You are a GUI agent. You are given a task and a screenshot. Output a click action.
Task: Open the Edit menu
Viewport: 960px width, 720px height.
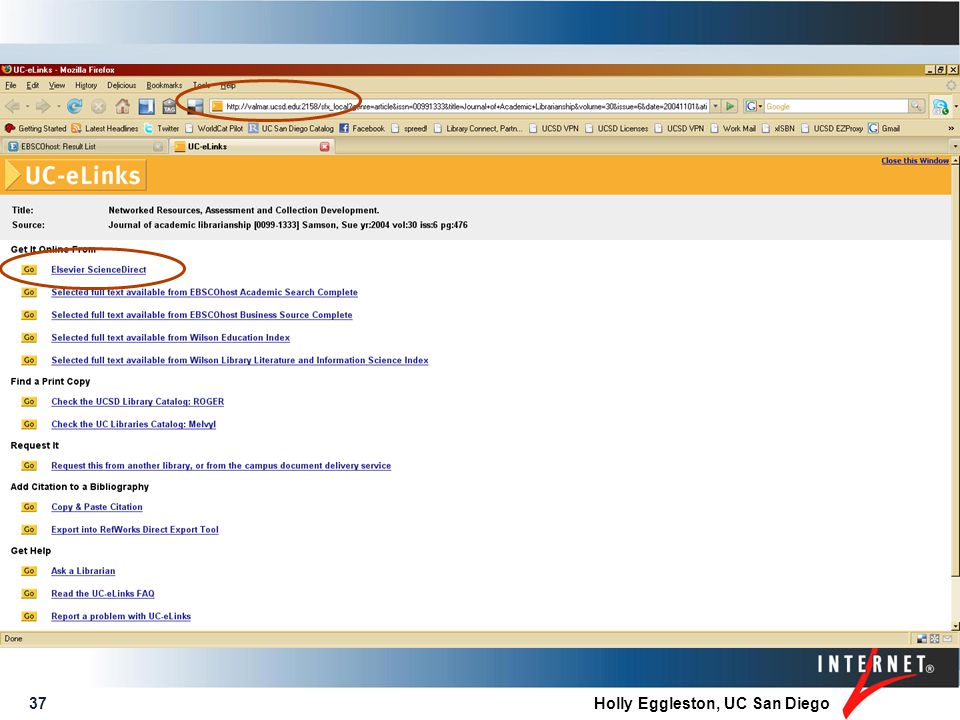[32, 86]
